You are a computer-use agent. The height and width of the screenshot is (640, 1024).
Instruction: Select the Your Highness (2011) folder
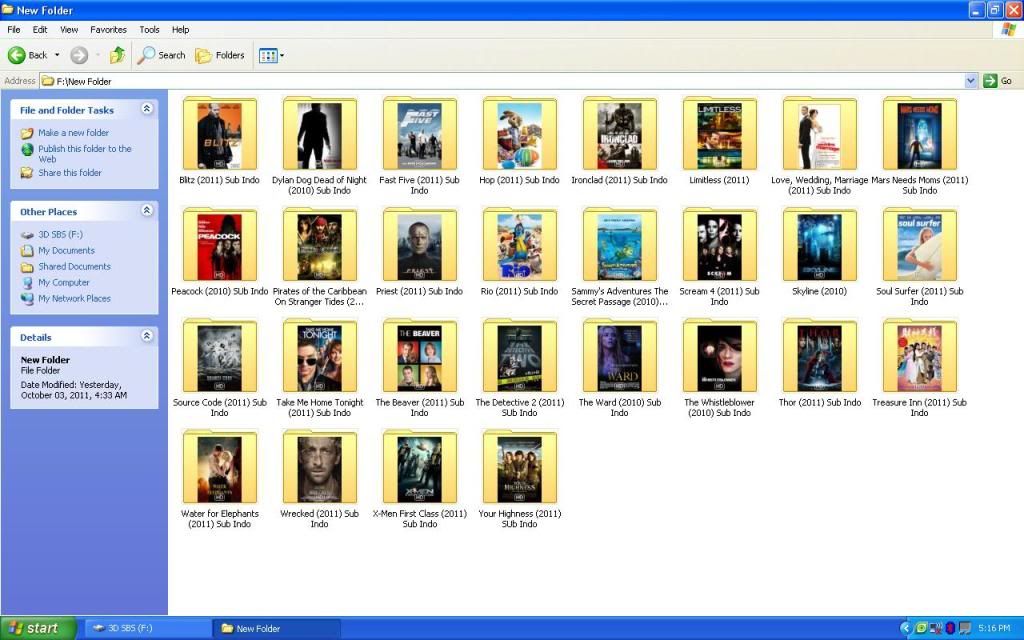519,479
